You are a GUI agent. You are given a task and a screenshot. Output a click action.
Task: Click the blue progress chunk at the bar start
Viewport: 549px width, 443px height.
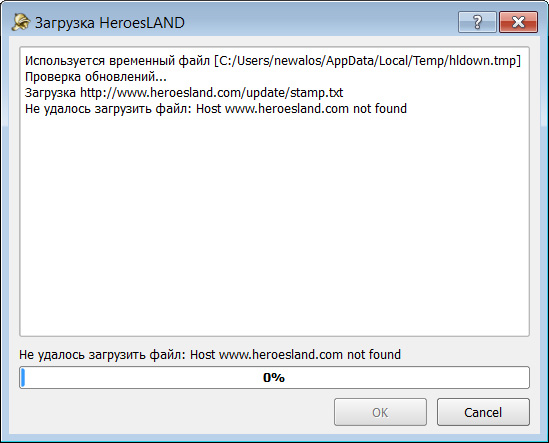tap(23, 378)
